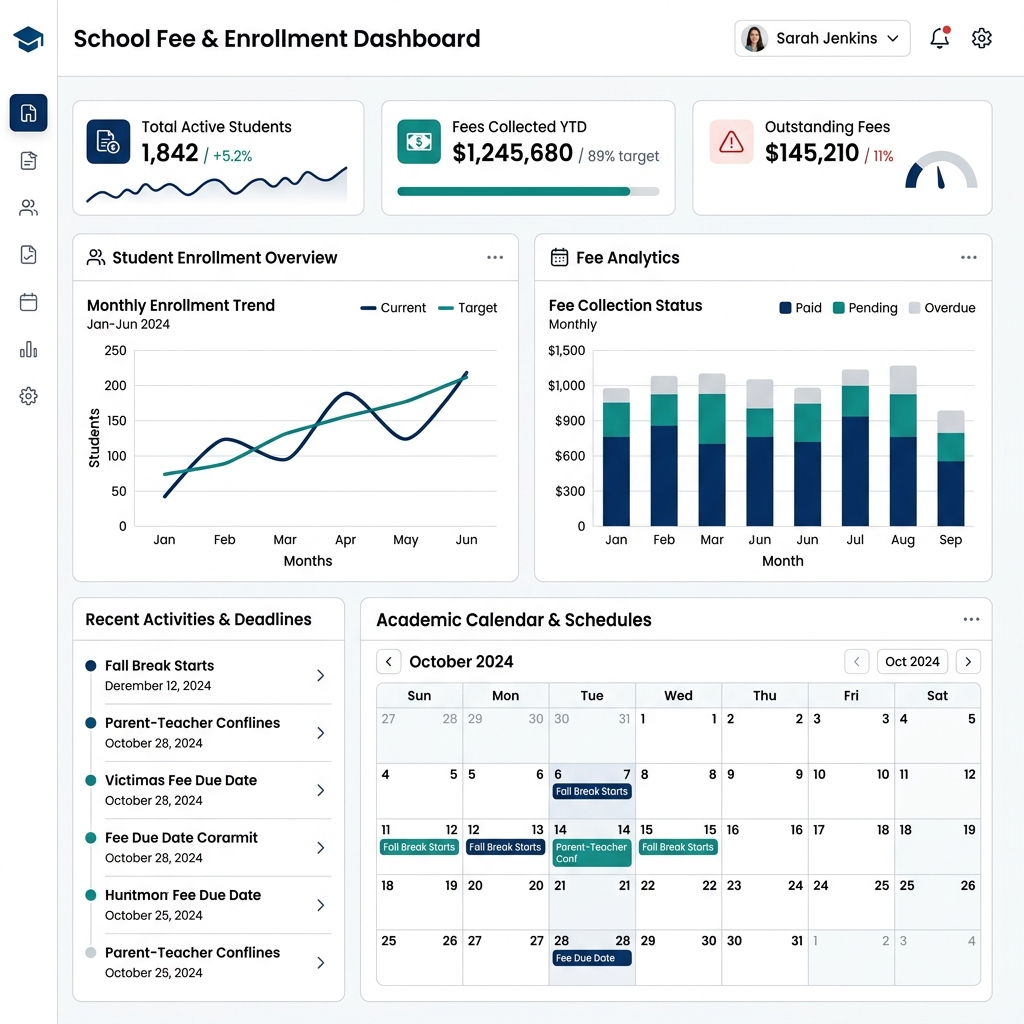Open Student Enrollment Overview more options
The width and height of the screenshot is (1024, 1024).
(x=495, y=257)
